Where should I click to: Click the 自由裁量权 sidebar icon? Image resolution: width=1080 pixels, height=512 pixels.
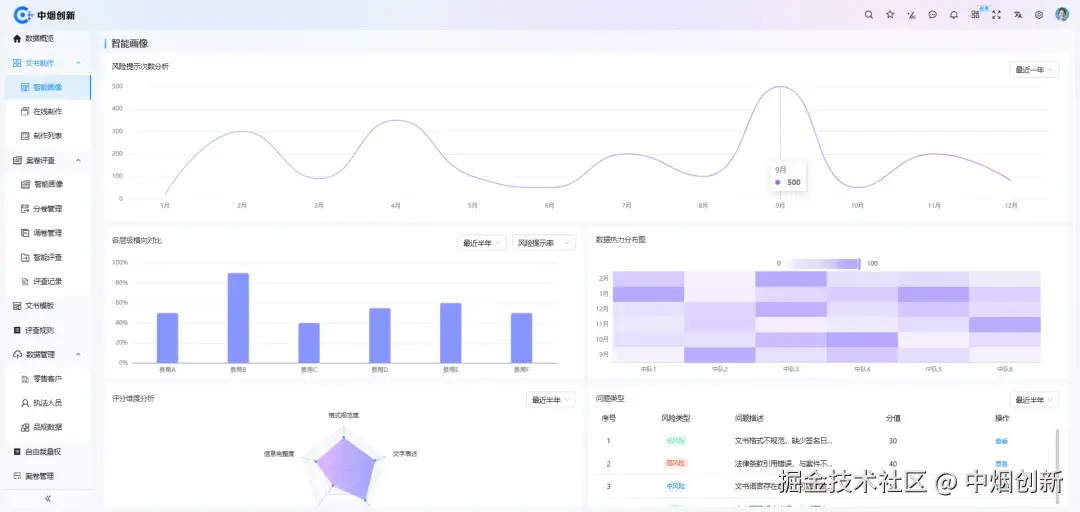(x=17, y=452)
